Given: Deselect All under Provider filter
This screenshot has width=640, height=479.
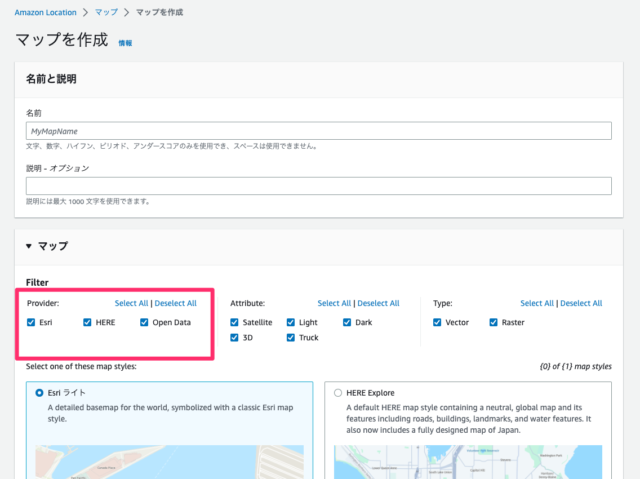Looking at the screenshot, I should [x=176, y=303].
